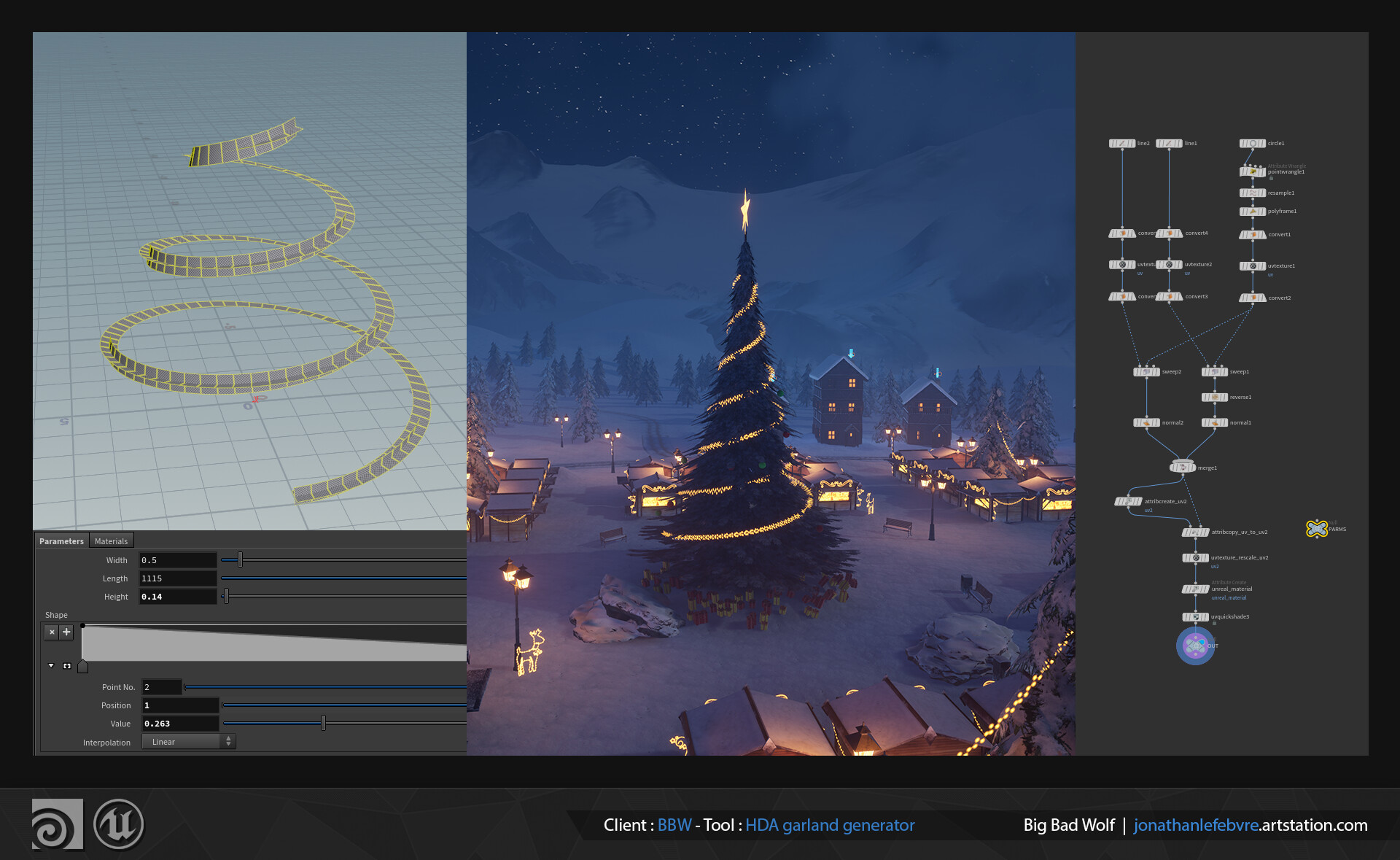Click the Width slider handle
The image size is (1400, 860).
point(240,560)
